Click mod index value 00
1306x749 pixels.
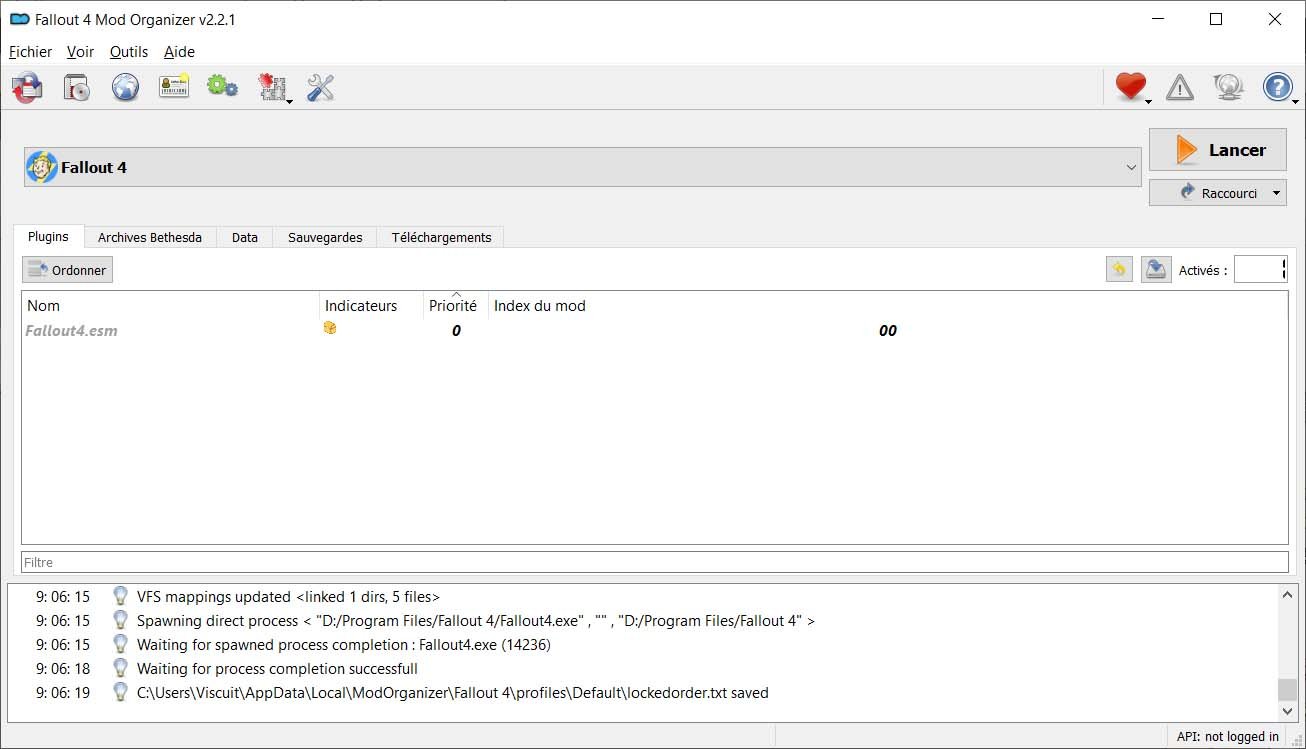(888, 331)
